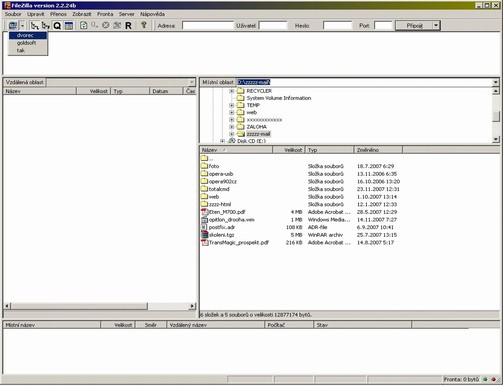
Task: Select the foto folder icon
Action: (205, 166)
